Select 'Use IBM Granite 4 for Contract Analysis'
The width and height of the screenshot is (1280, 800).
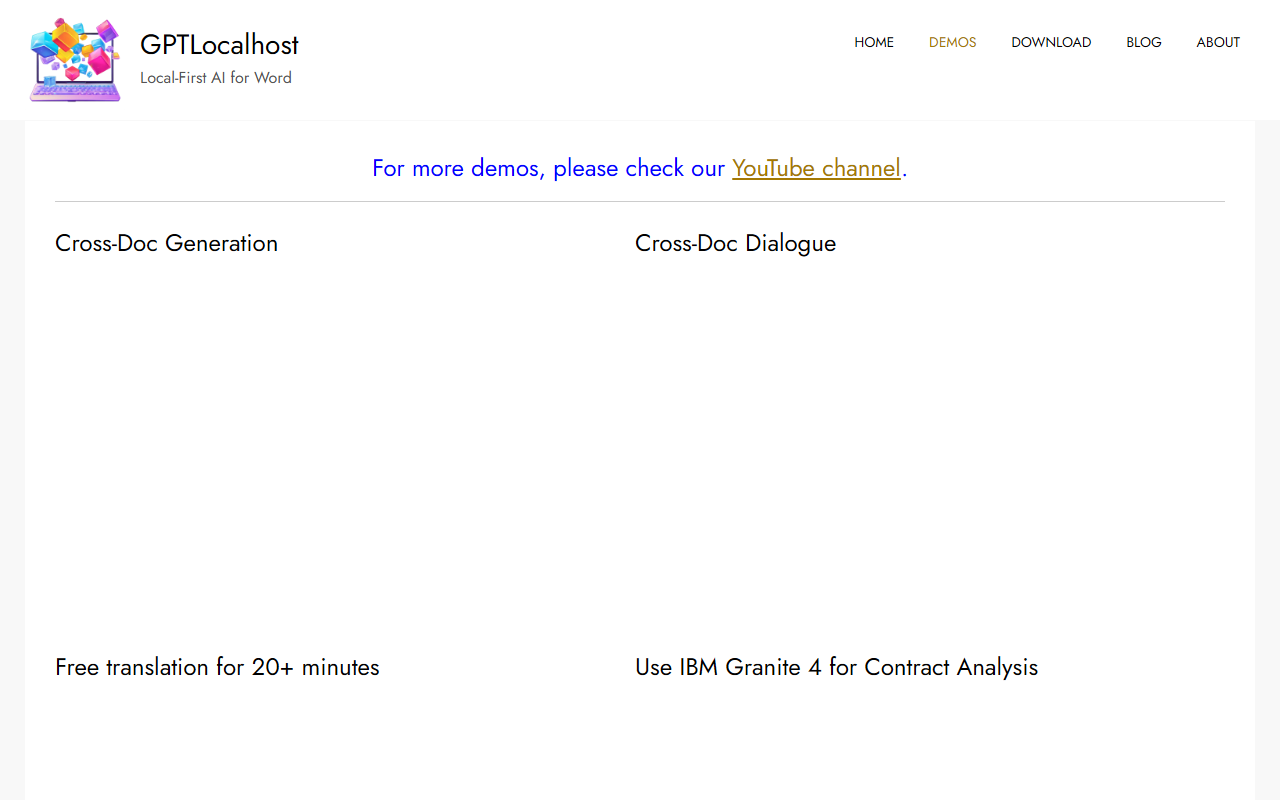point(836,667)
